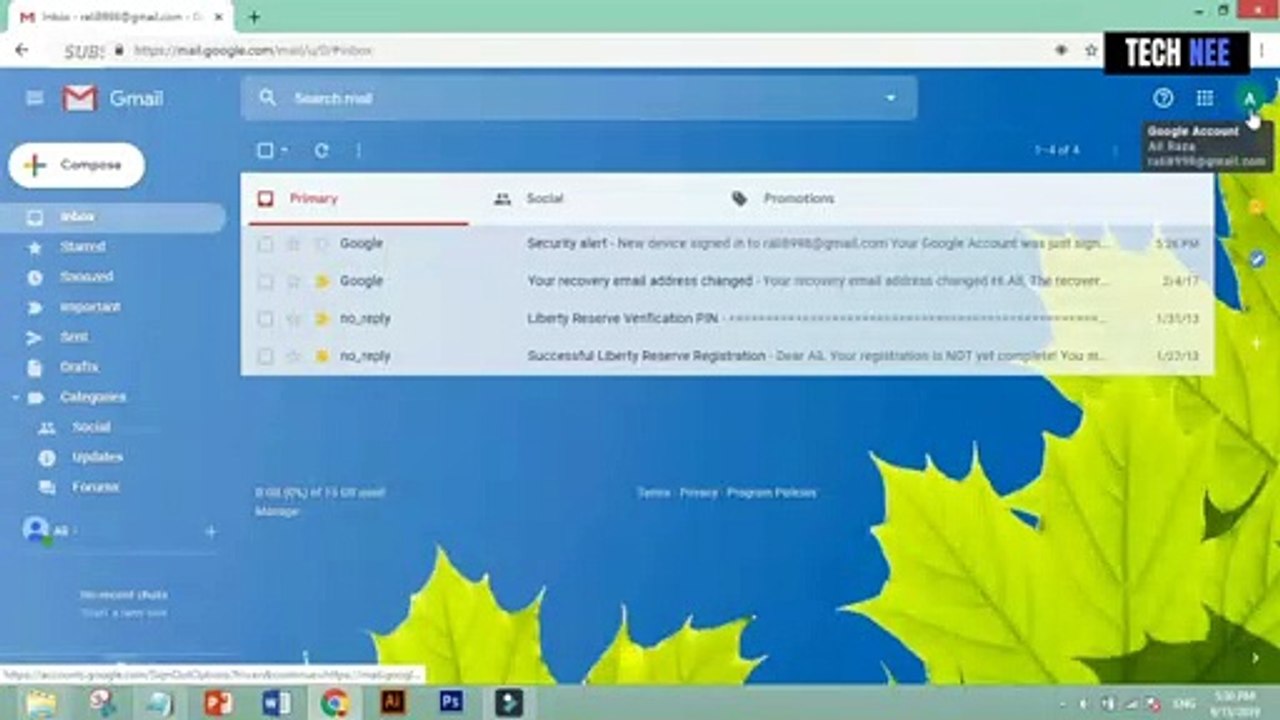Open the main menu hamburger icon
The image size is (1280, 720).
pyautogui.click(x=34, y=98)
